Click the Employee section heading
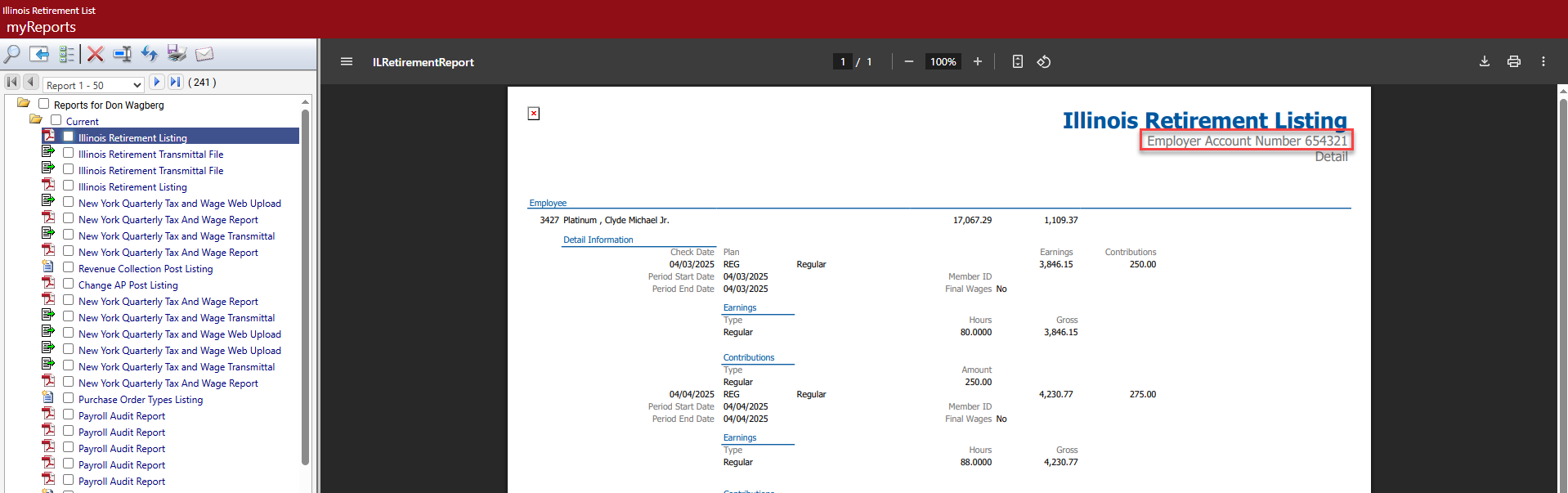Image resolution: width=1568 pixels, height=493 pixels. click(x=548, y=203)
